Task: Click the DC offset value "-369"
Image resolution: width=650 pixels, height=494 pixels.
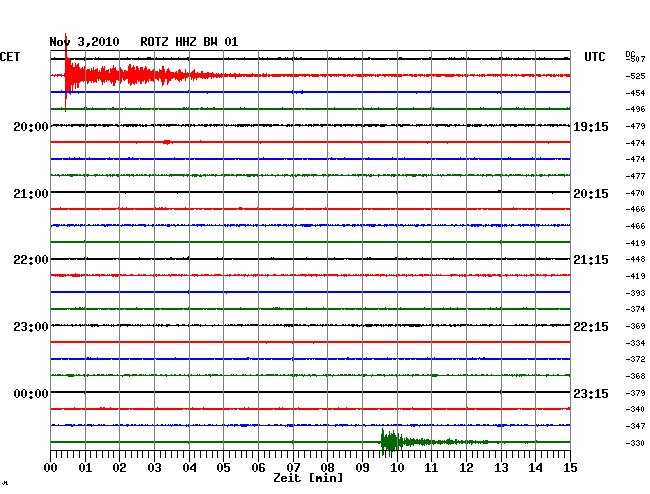Action: click(635, 326)
